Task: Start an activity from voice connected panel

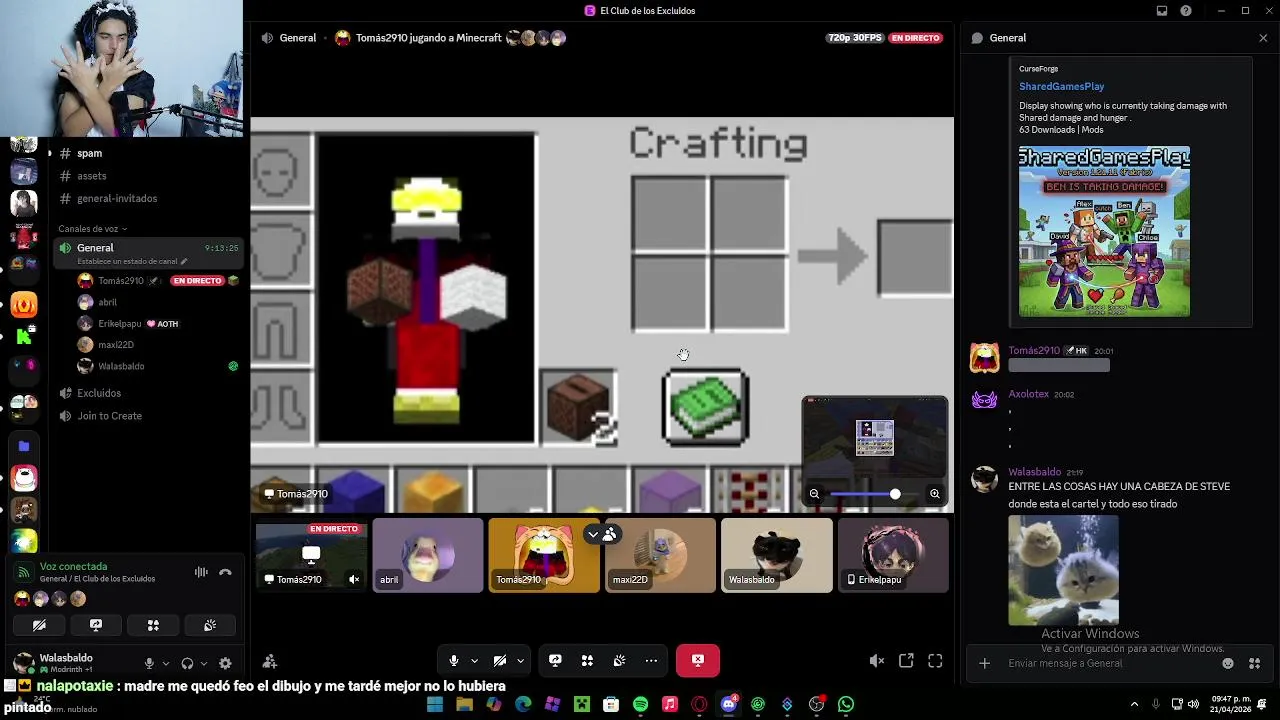Action: coord(153,625)
